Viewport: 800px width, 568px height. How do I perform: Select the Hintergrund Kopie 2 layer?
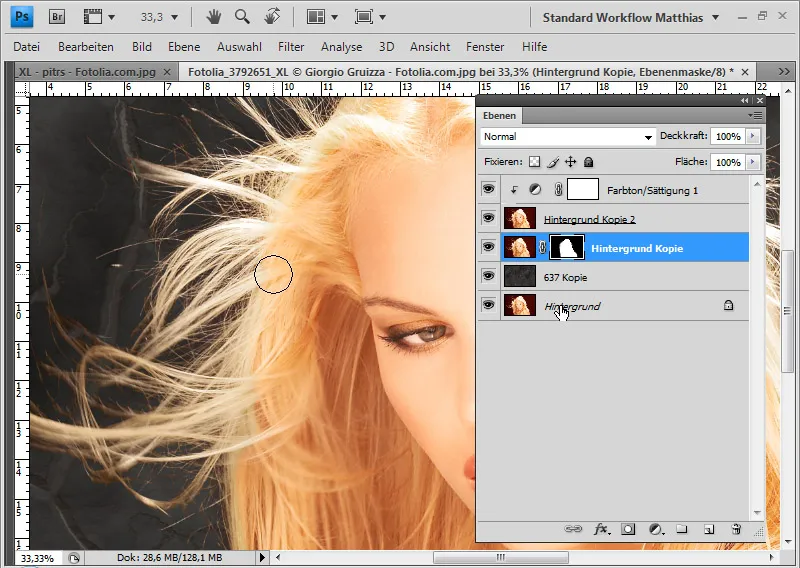(x=625, y=218)
